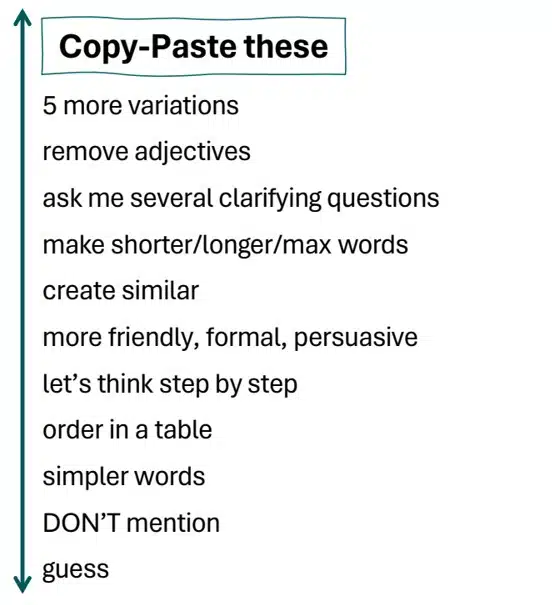This screenshot has width=552, height=605.
Task: Select the 'guess' text at bottom
Action: click(x=76, y=570)
